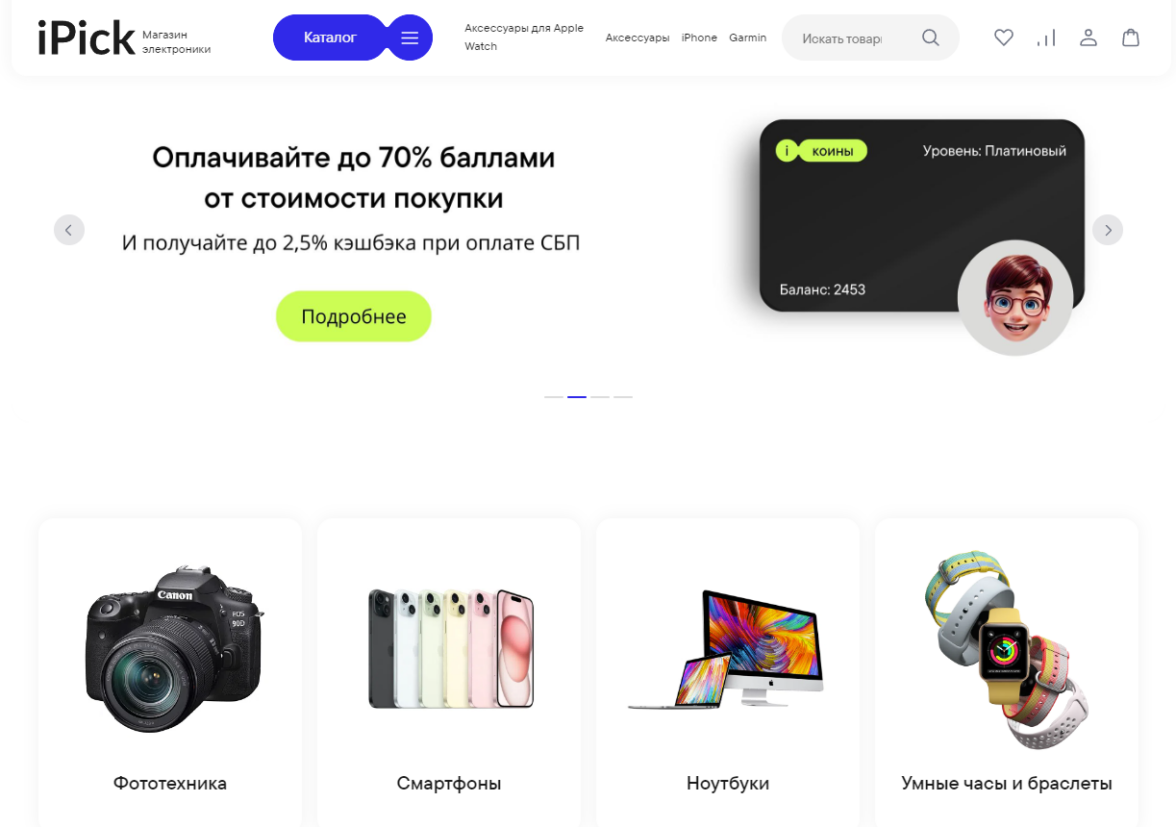Open the Каталог catalog button

330,37
